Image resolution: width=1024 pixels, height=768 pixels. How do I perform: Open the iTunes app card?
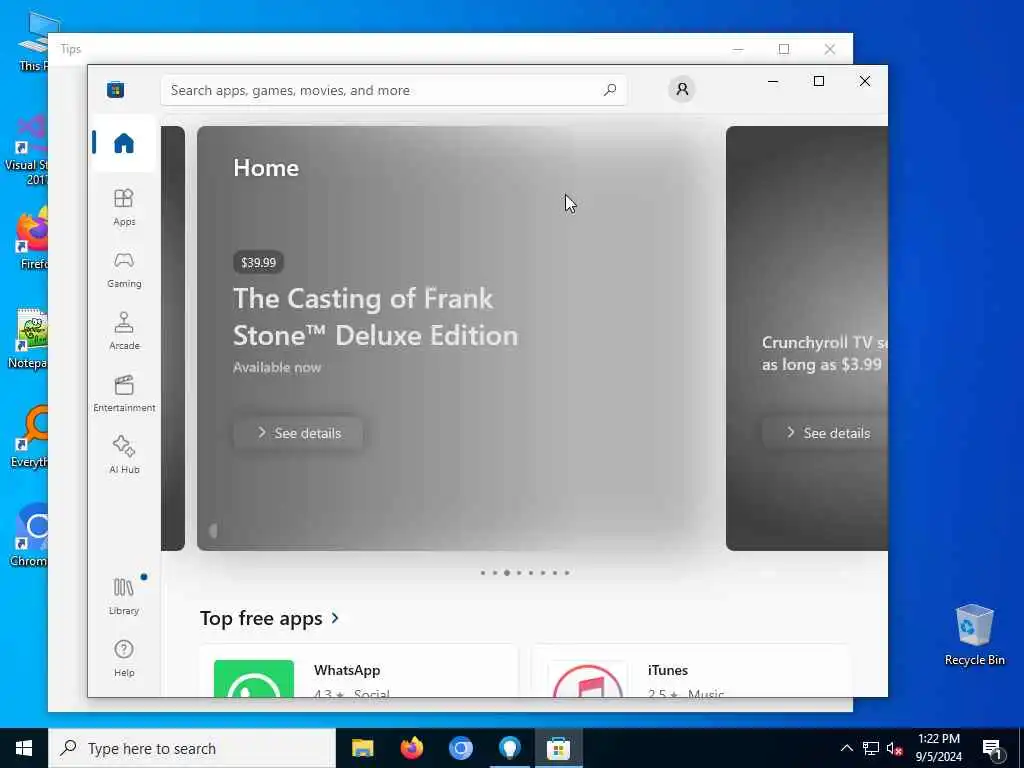(690, 671)
